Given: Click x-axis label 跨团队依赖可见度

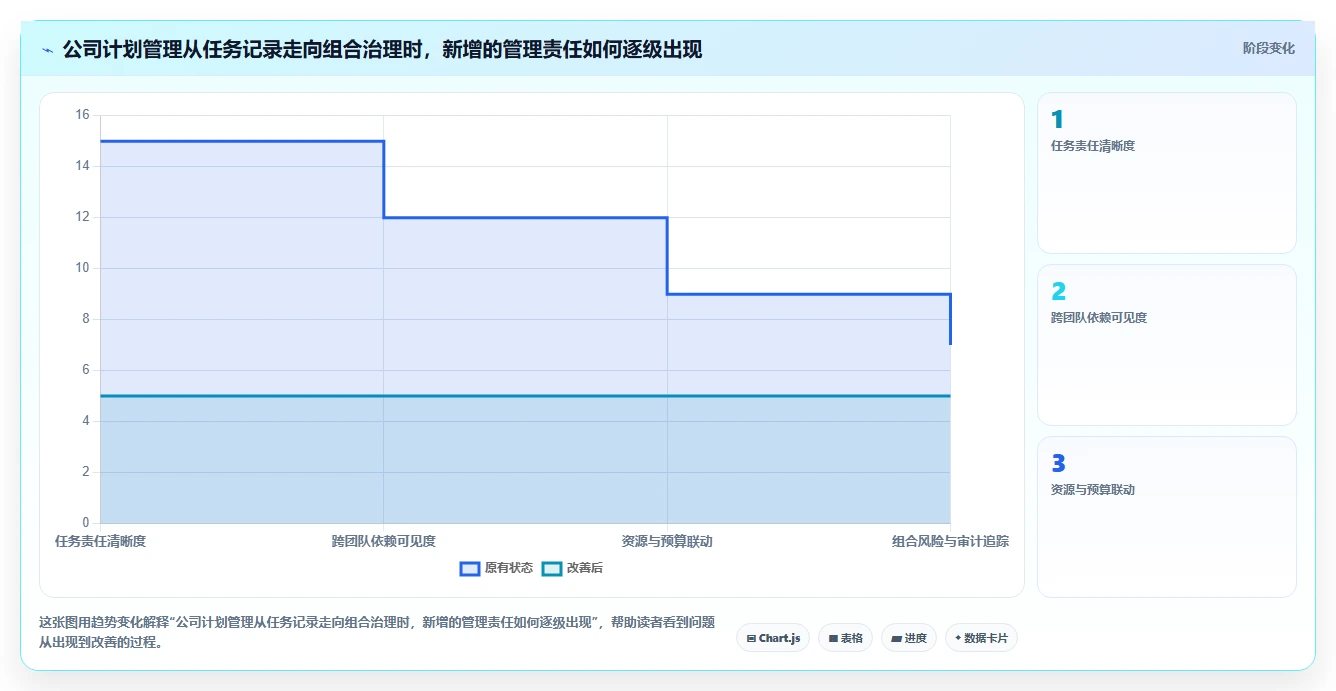Looking at the screenshot, I should 384,541.
